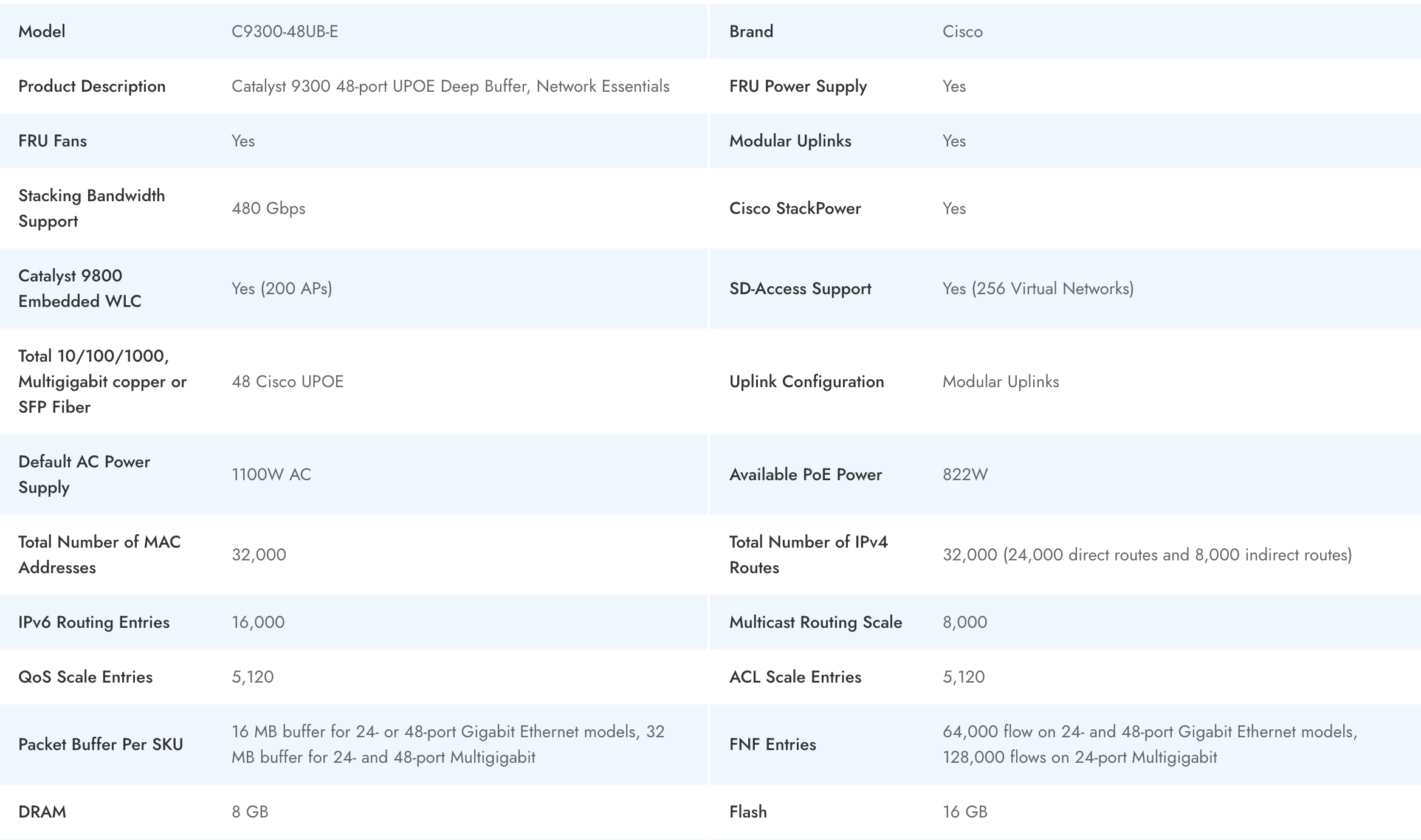Viewport: 1421px width, 840px height.
Task: Click the SD-Access Support label
Action: tap(800, 289)
